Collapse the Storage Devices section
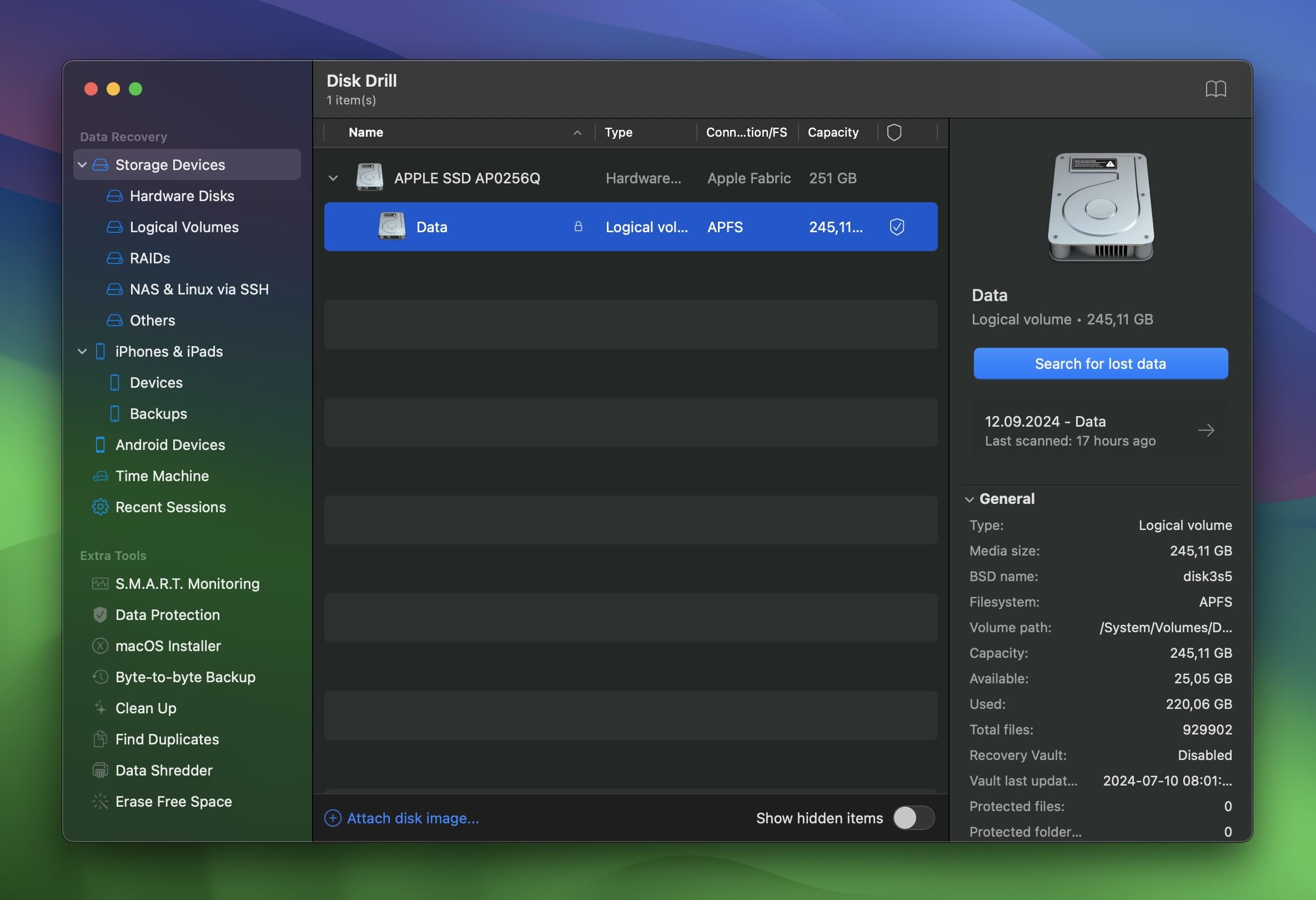Viewport: 1316px width, 900px height. click(x=82, y=165)
